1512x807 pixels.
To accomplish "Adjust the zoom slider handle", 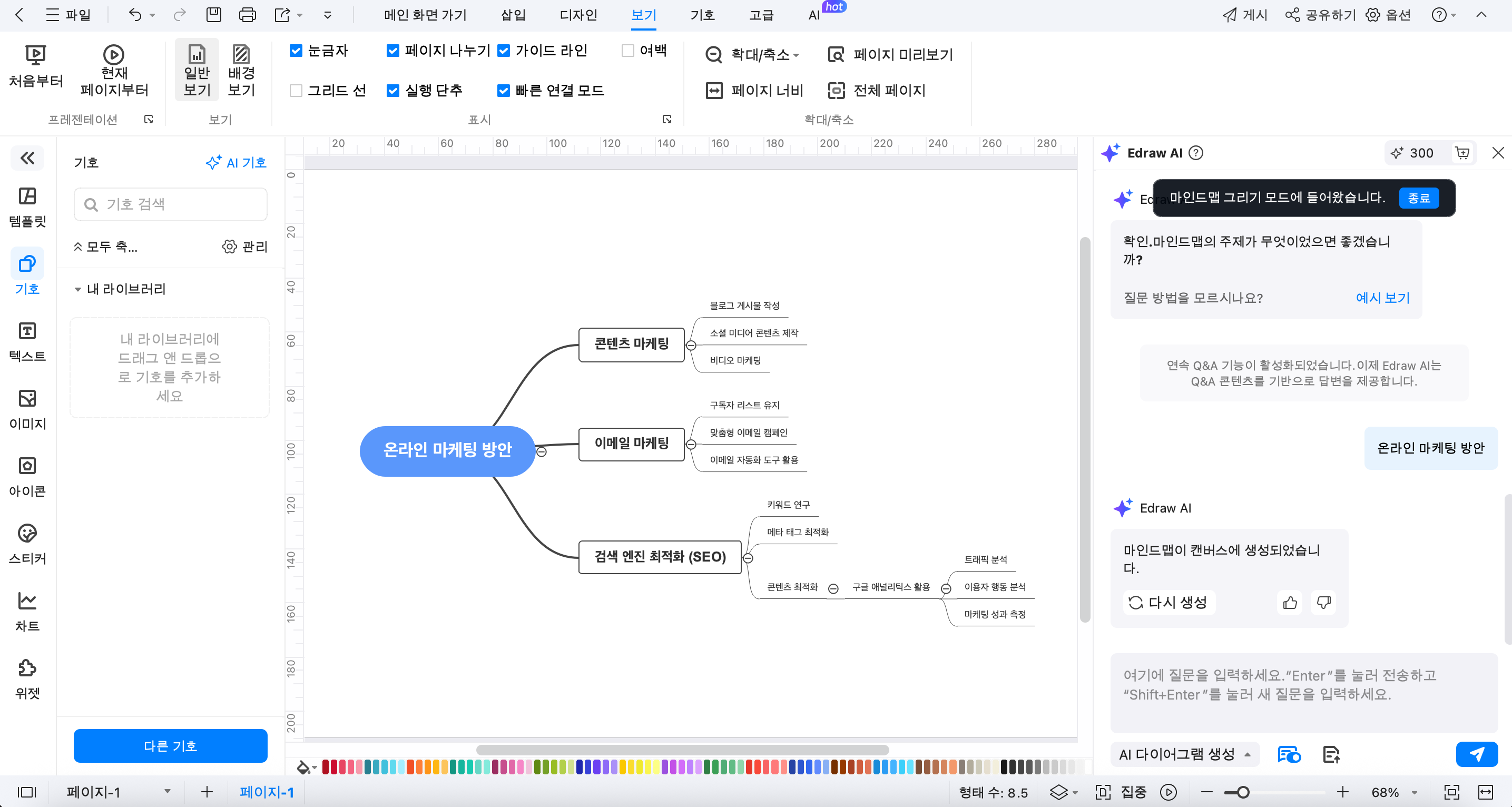I will (1243, 792).
